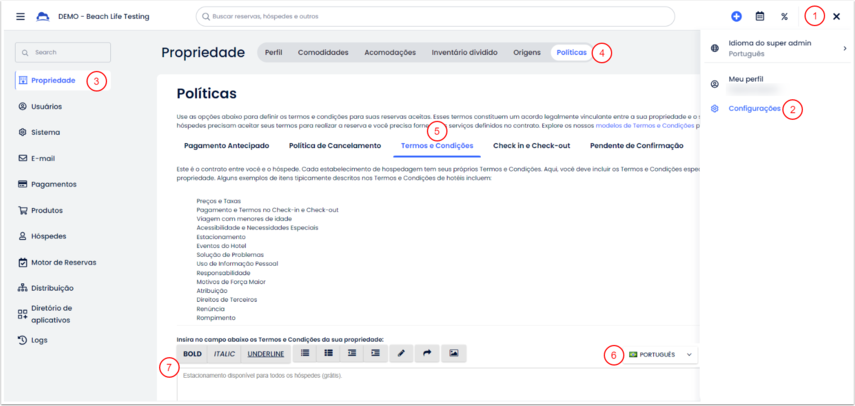Select Idioma do super admin entry
This screenshot has height=406, width=855.
[778, 49]
